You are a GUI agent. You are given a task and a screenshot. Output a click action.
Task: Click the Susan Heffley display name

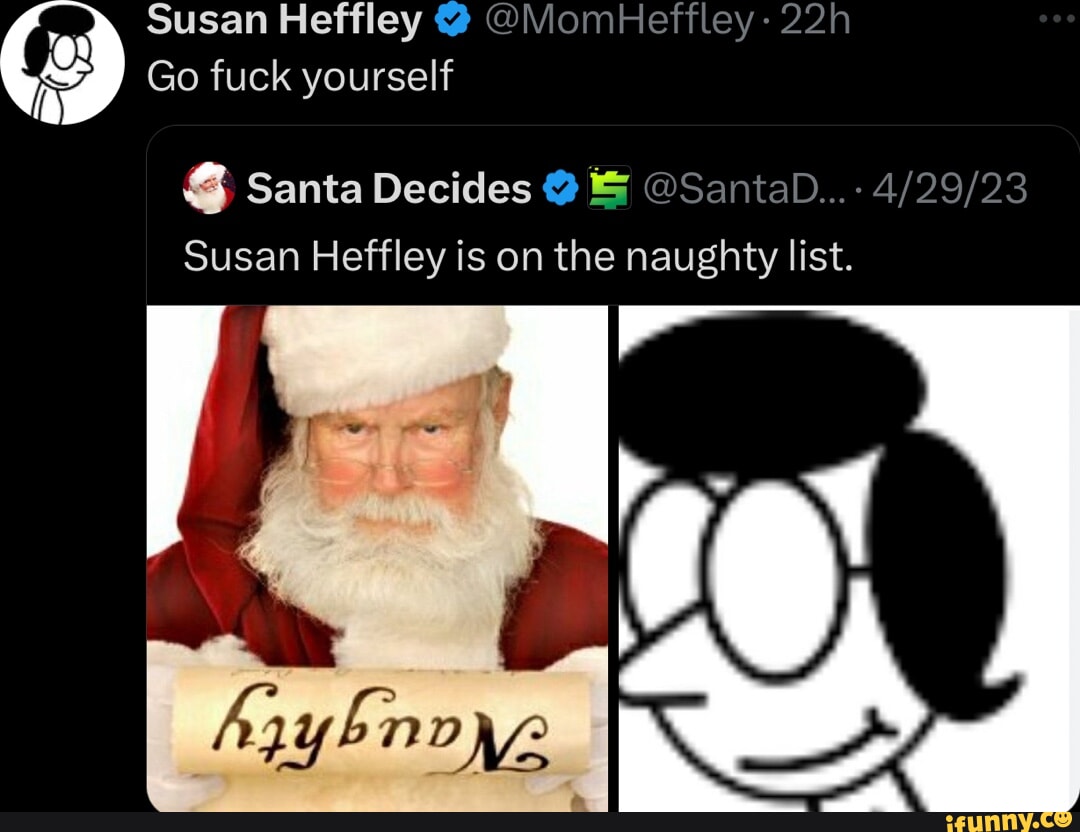click(284, 20)
